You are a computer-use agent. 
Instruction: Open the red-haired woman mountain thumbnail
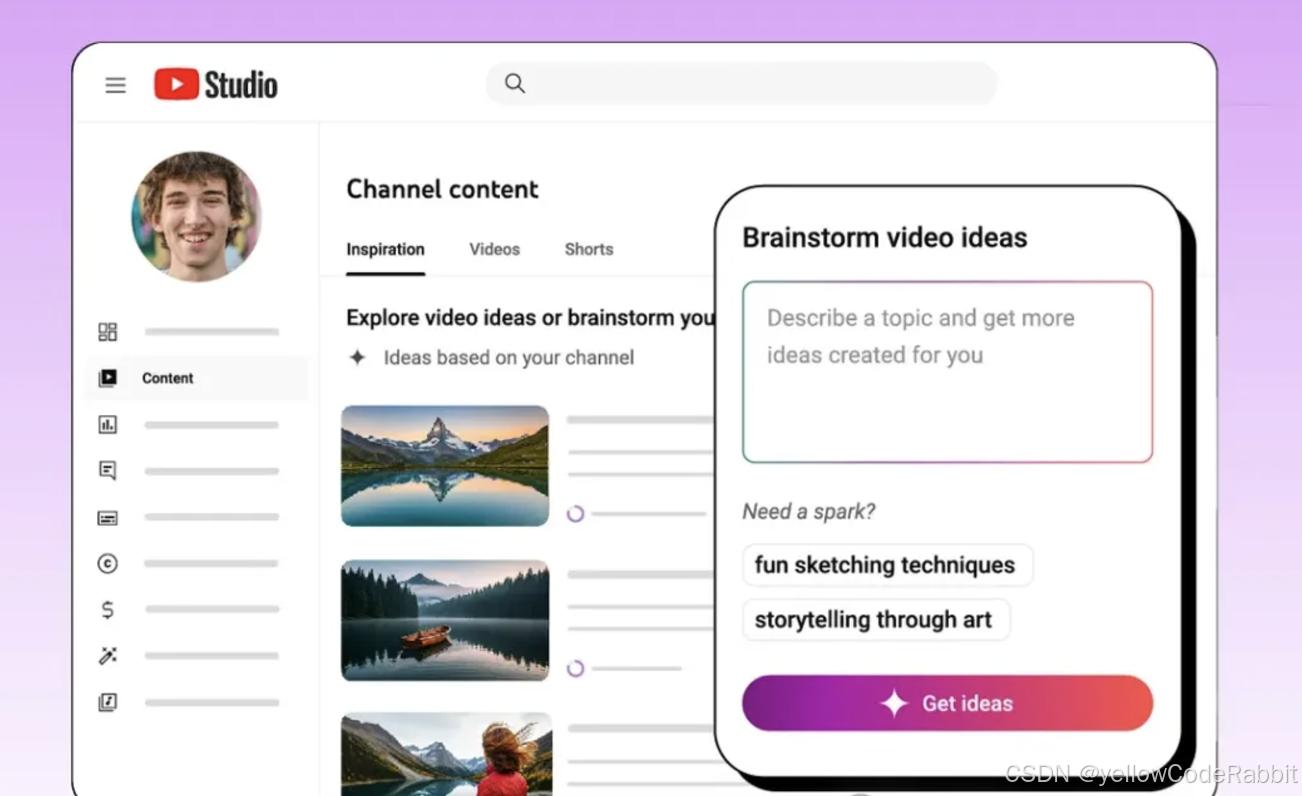coord(445,754)
